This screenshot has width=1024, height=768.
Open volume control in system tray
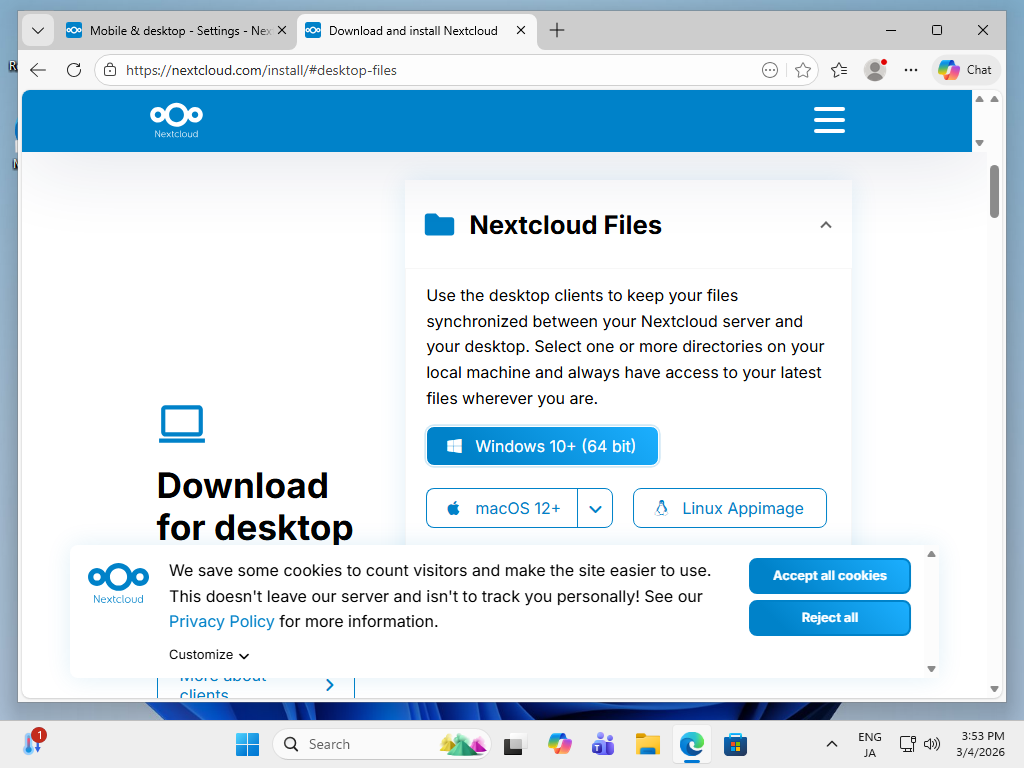pyautogui.click(x=932, y=744)
